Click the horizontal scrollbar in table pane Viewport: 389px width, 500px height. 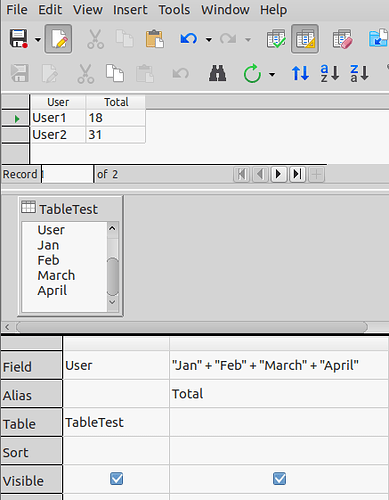[x=192, y=327]
